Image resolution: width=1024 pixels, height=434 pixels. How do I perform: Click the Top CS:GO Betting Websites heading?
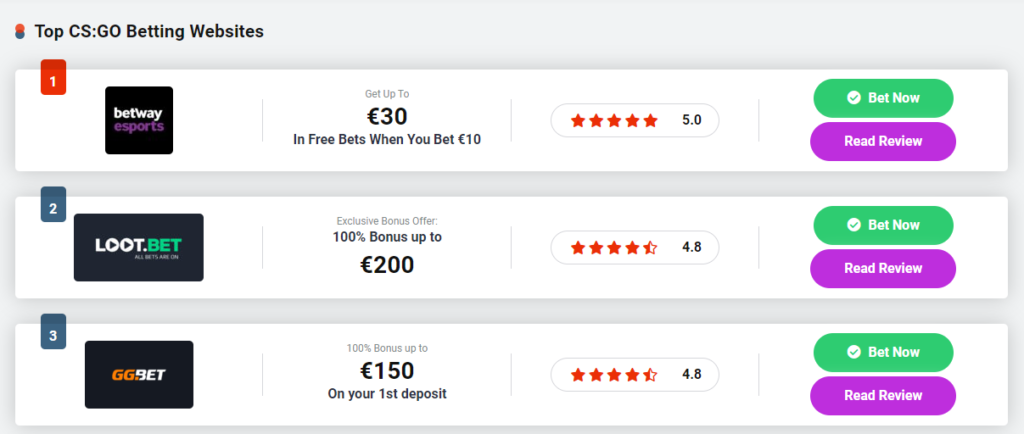[x=149, y=32]
